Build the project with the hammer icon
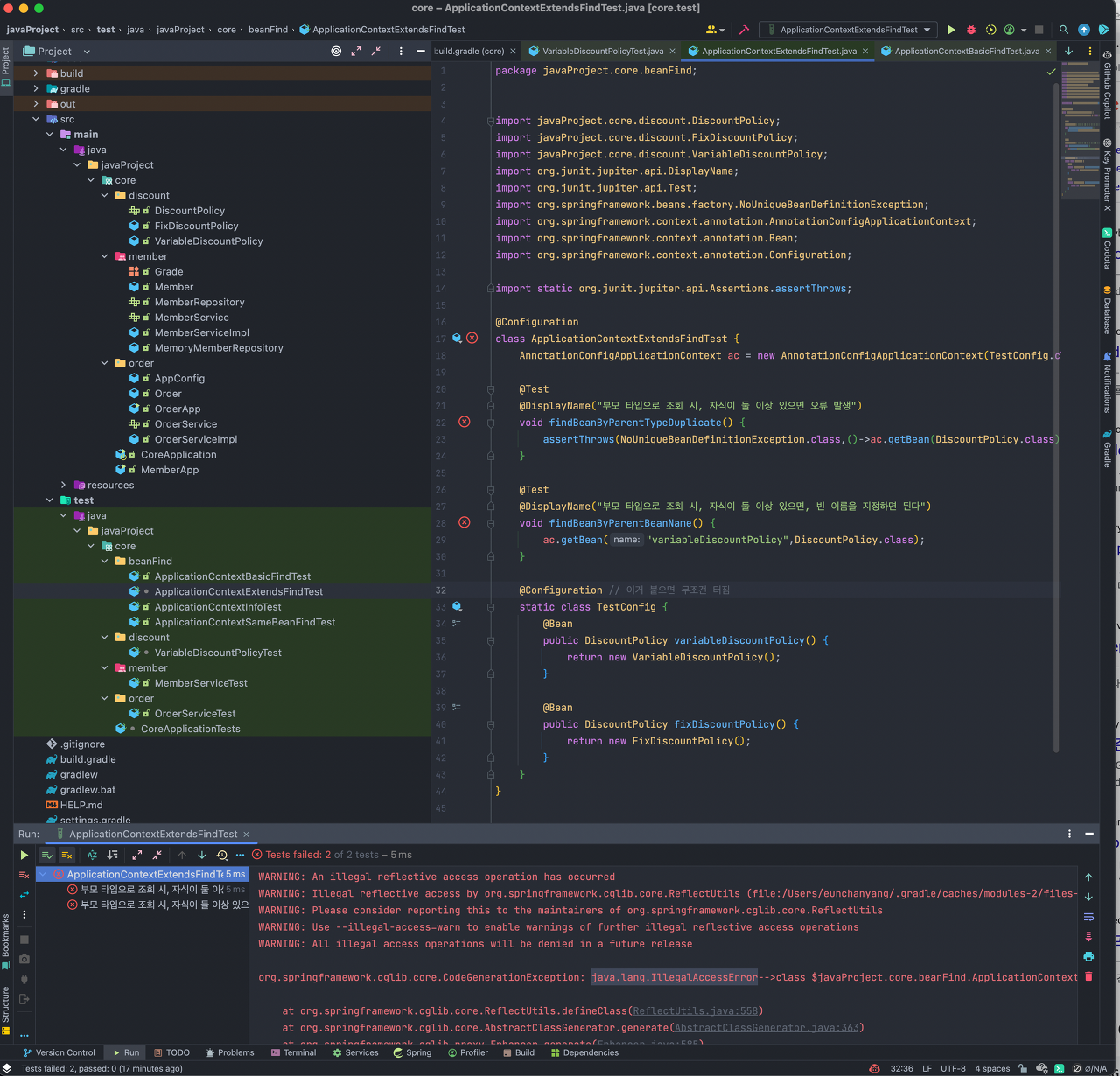The image size is (1120, 1076). coord(744,30)
